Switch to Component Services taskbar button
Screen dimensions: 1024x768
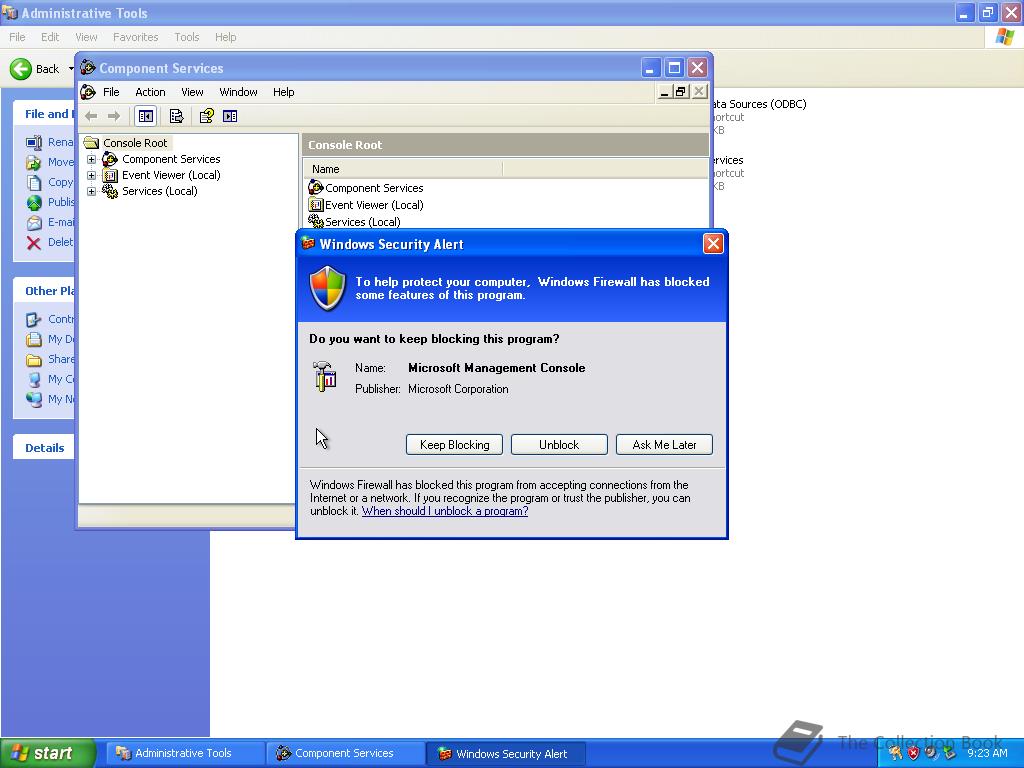coord(345,753)
